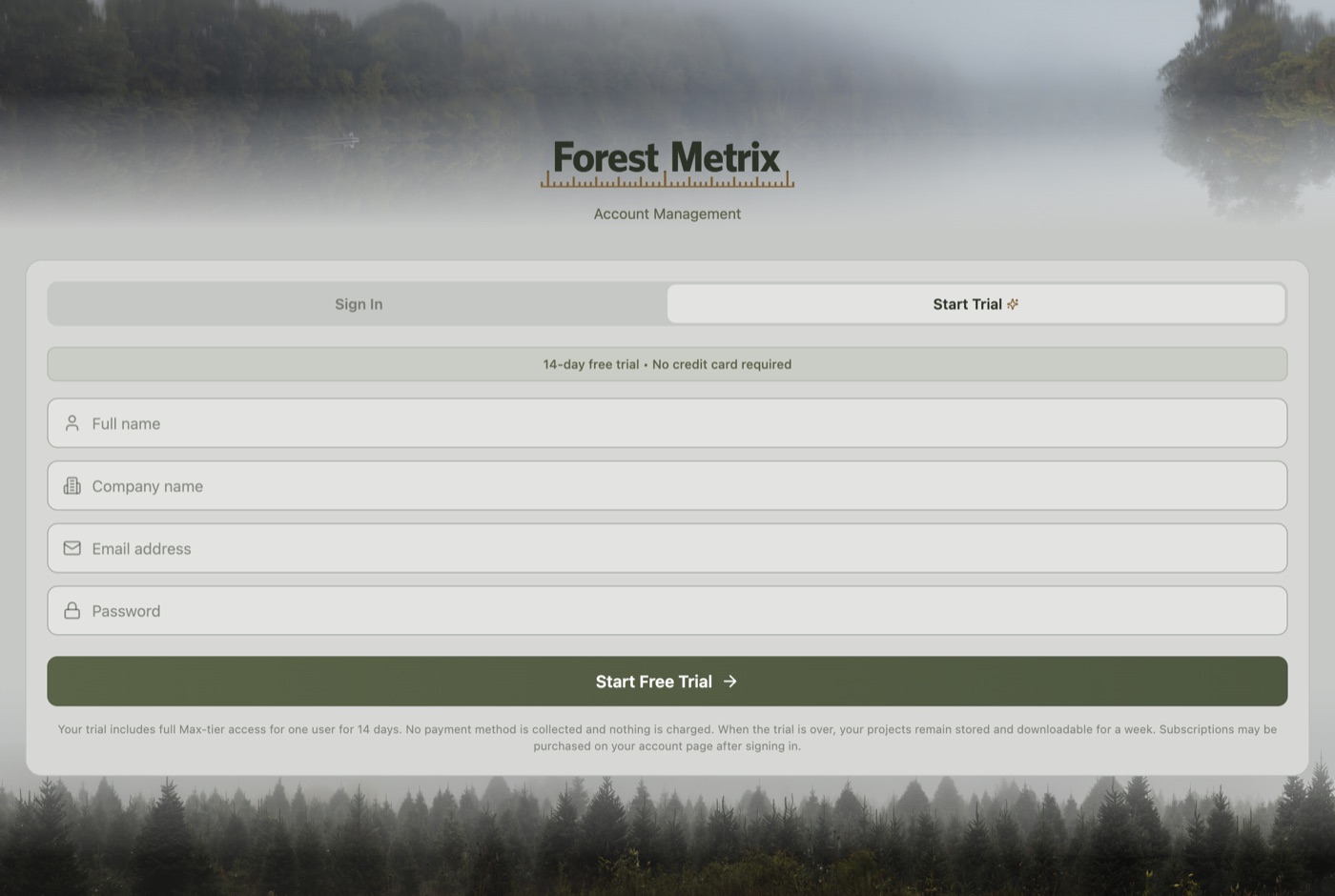Click the '14-day free trial • No credit card required' banner
Viewport: 1335px width, 896px height.
(x=667, y=364)
